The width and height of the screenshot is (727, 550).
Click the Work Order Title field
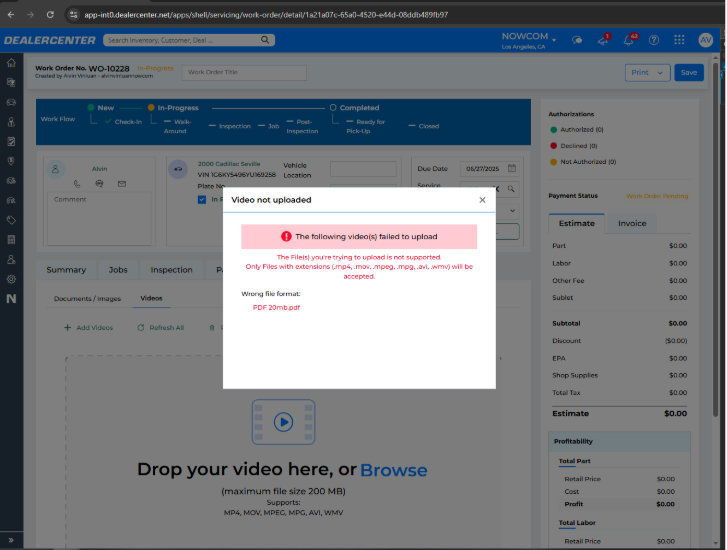coord(244,72)
